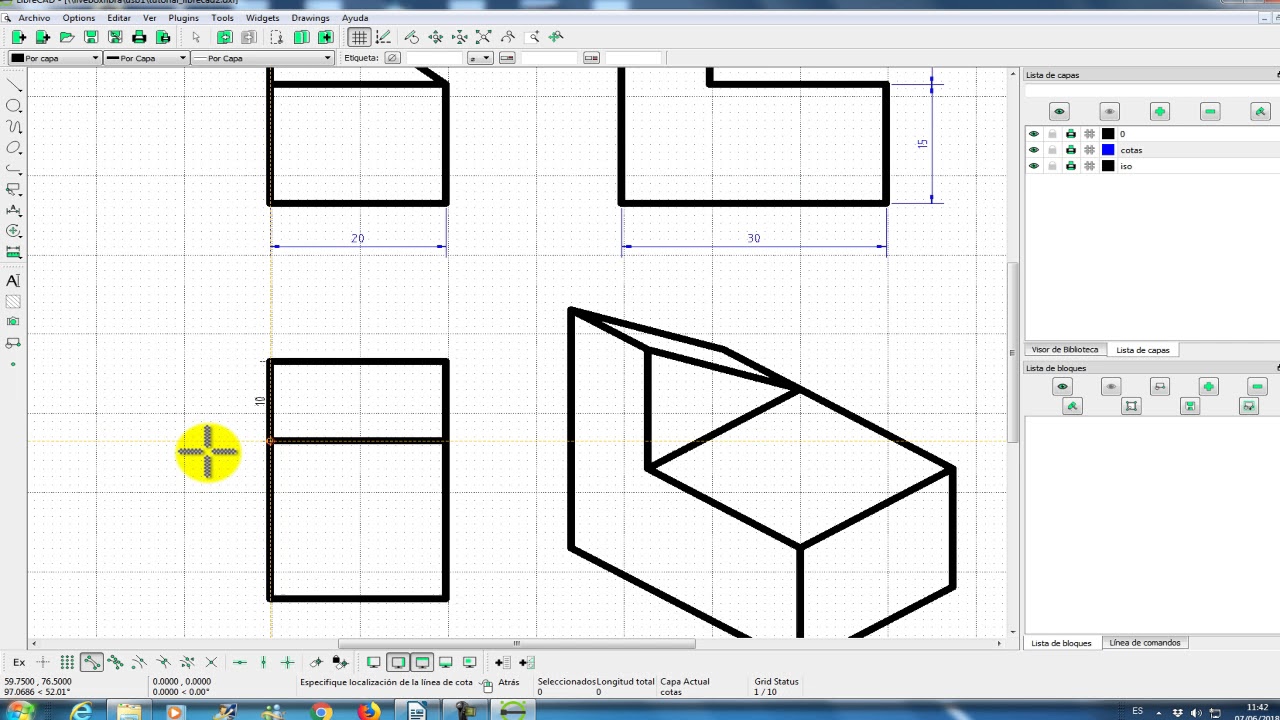Screen dimensions: 1280x720
Task: Toggle the grid display button
Action: click(359, 37)
